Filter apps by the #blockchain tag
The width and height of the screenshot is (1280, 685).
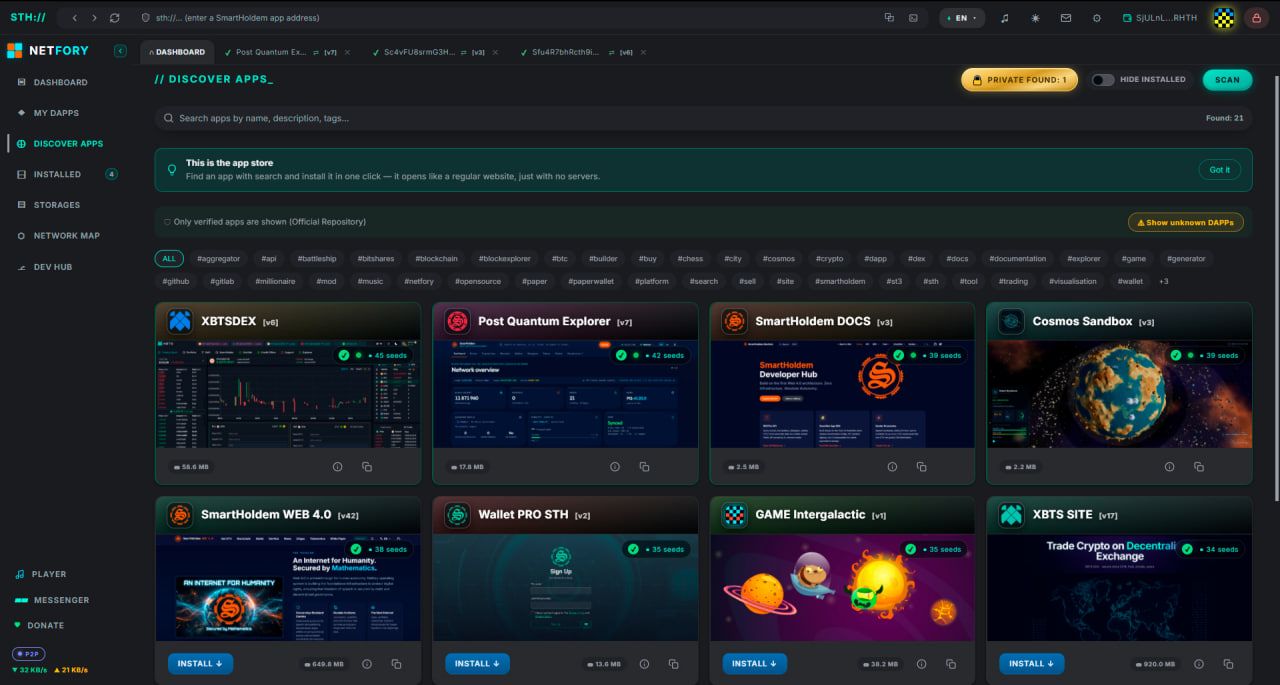[436, 258]
